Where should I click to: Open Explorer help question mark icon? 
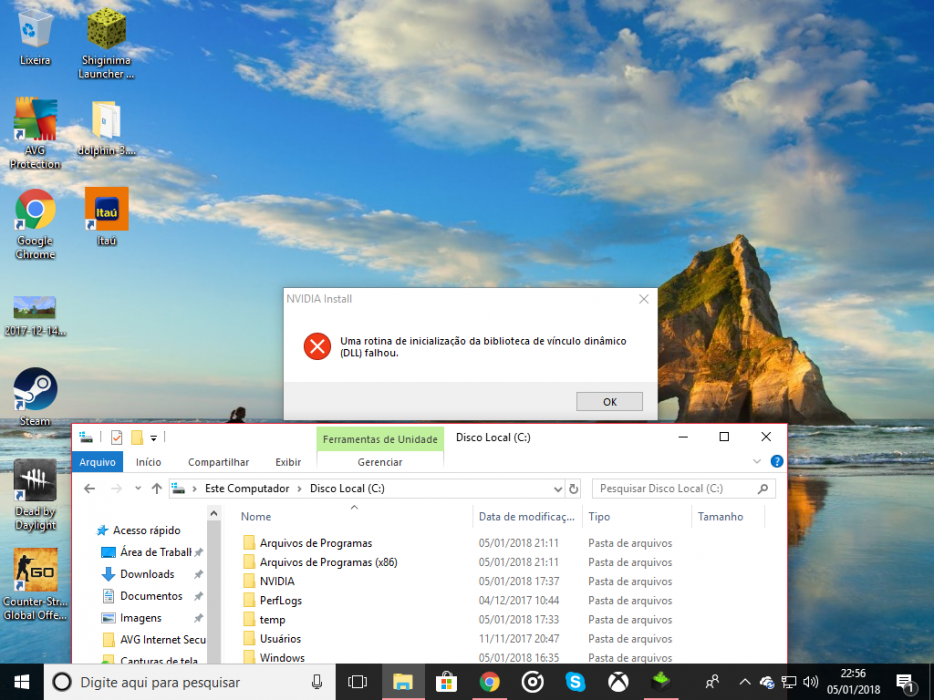tap(777, 461)
